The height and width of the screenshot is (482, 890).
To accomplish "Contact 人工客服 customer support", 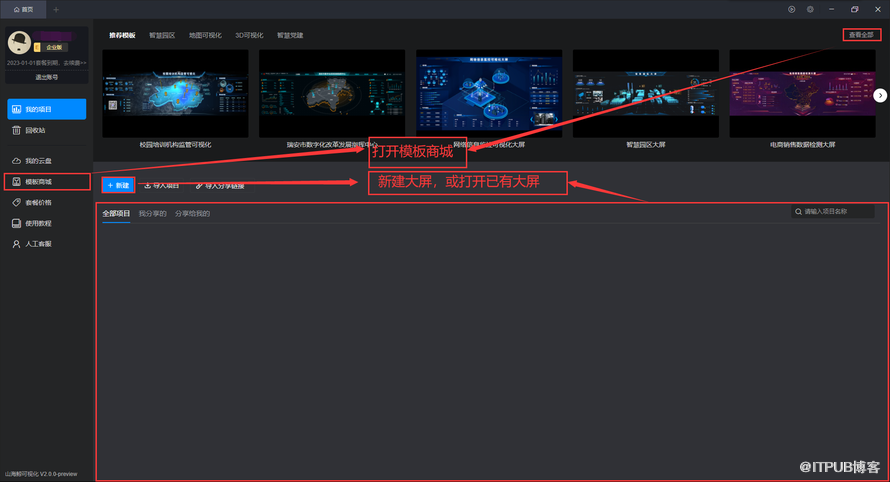I will point(47,244).
